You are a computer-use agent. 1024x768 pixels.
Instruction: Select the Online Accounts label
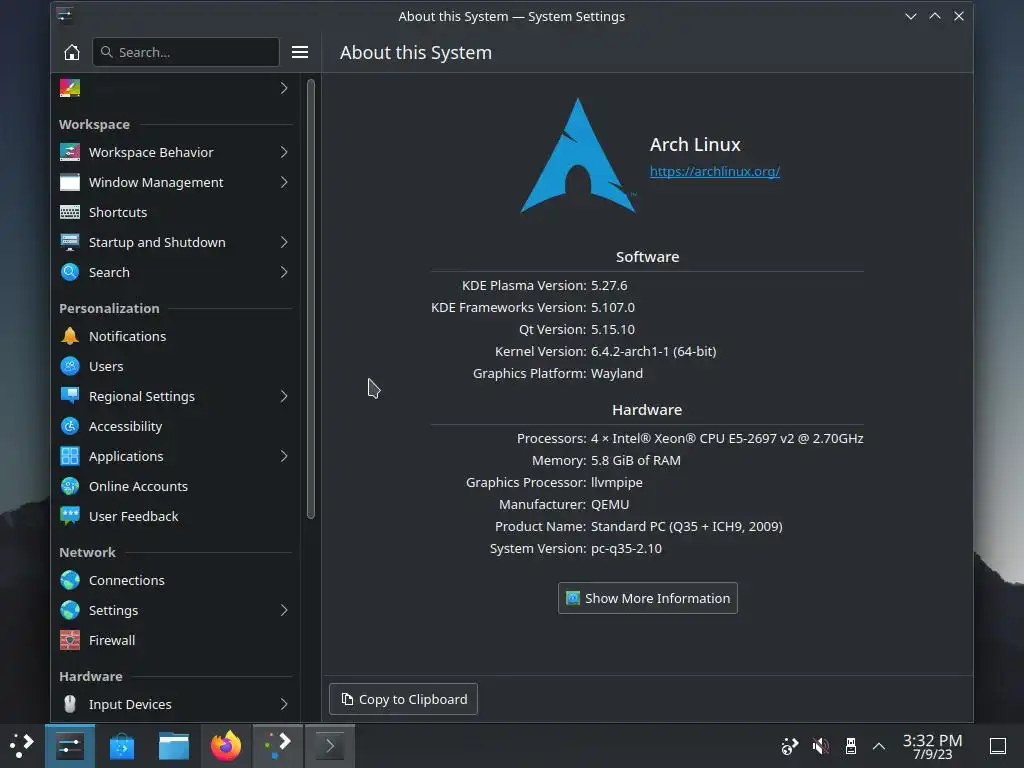pyautogui.click(x=138, y=487)
